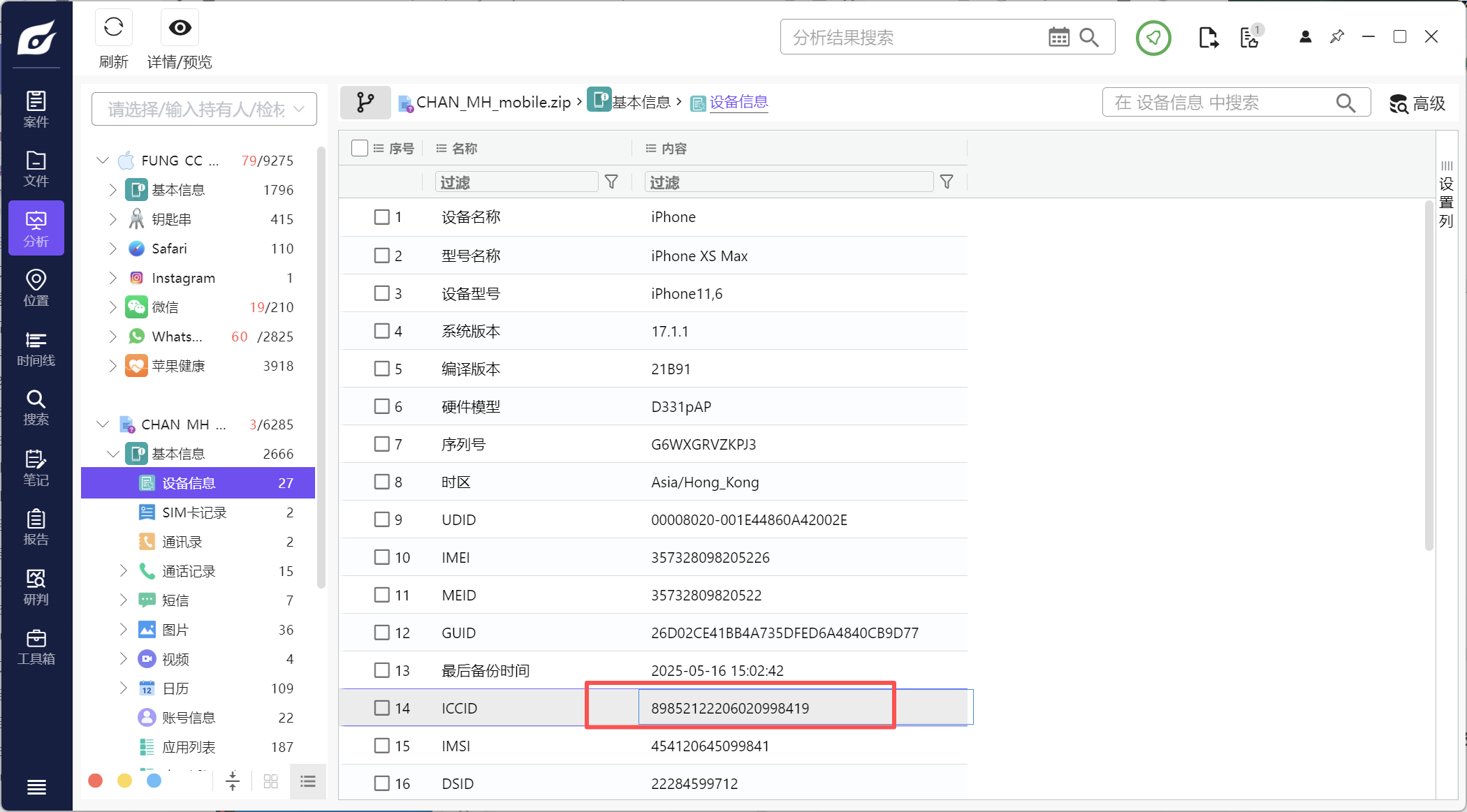Screen dimensions: 1467x812
Task: Toggle the select-all checkbox in header
Action: point(360,148)
